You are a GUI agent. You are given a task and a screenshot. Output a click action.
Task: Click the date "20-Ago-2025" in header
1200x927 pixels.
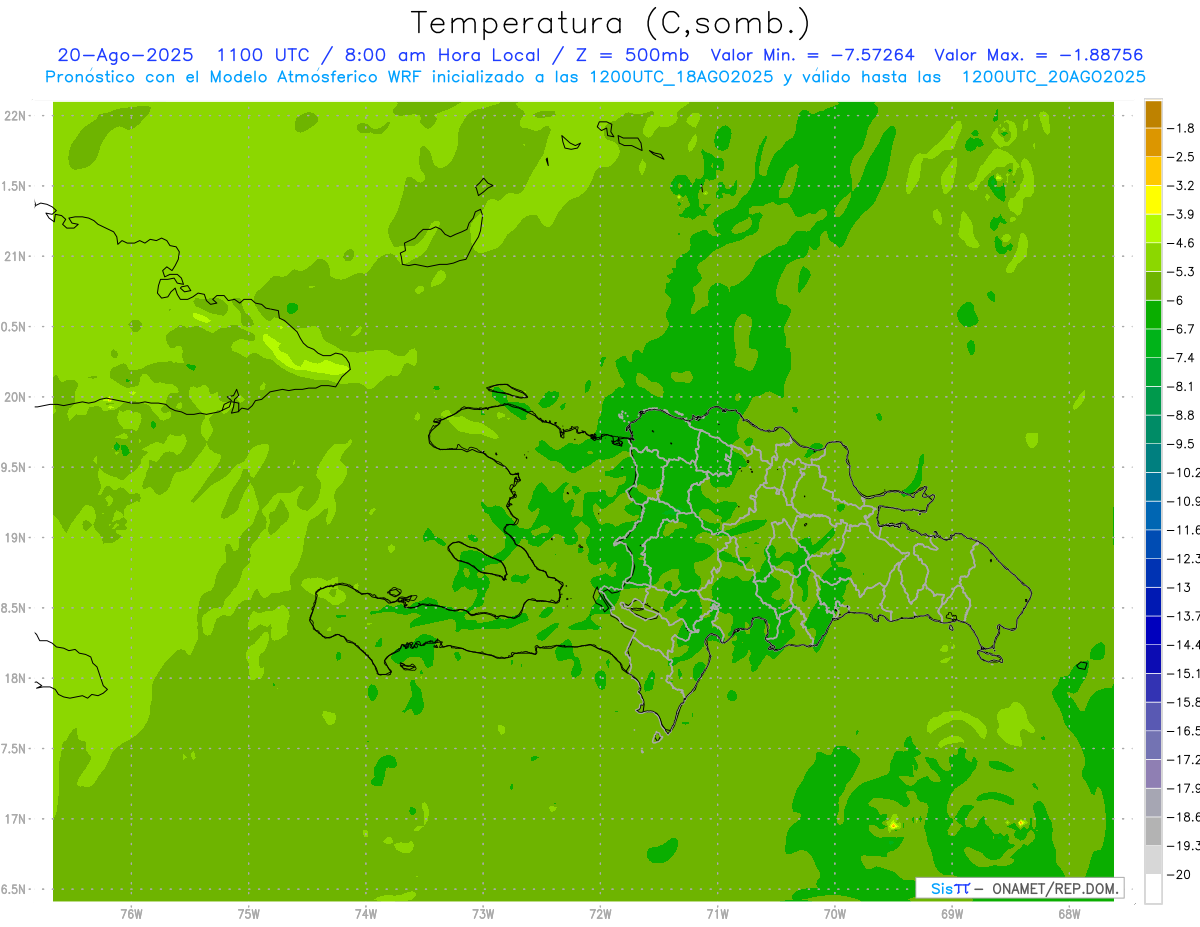[x=125, y=55]
